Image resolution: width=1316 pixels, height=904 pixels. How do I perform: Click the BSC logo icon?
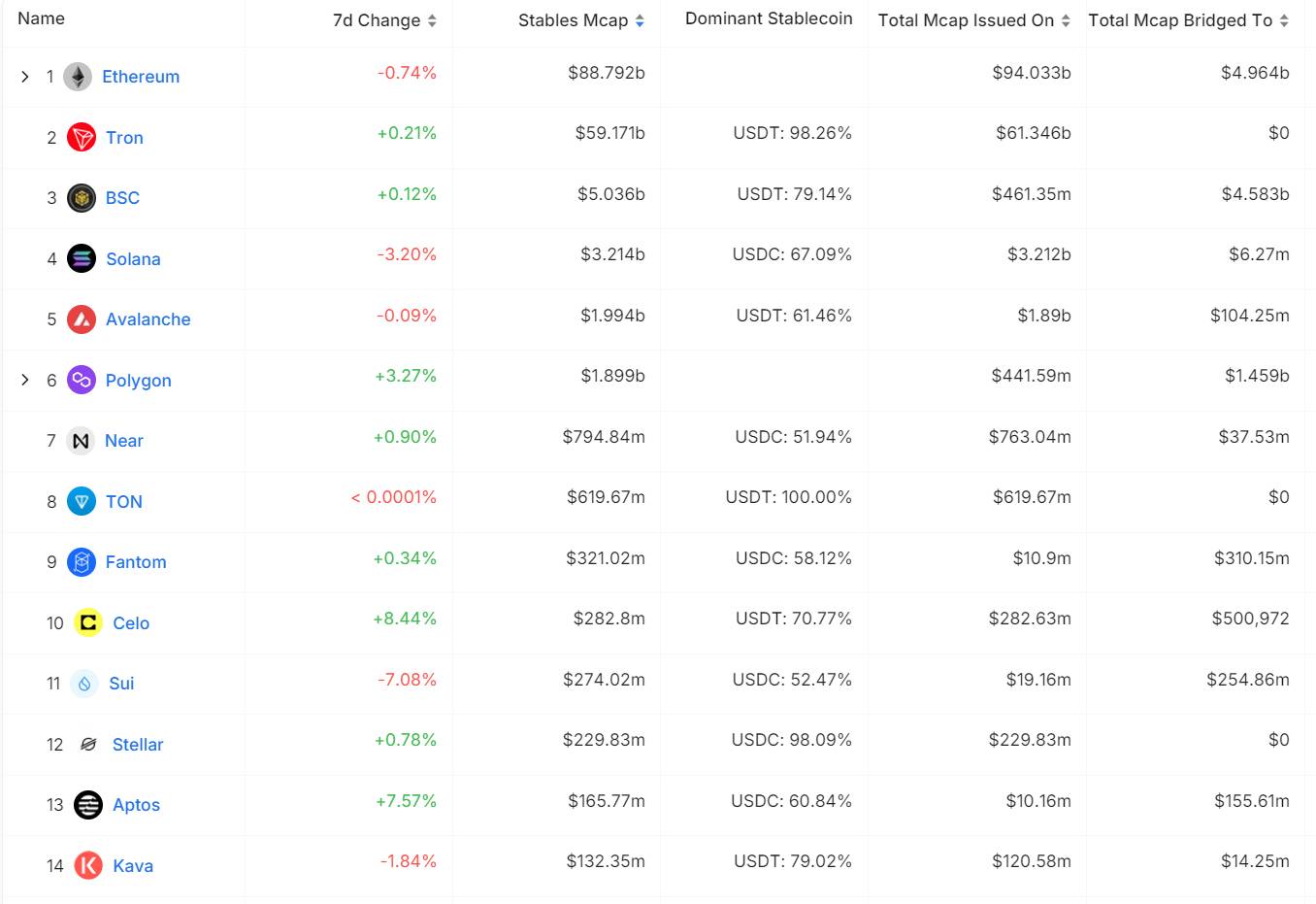(x=82, y=198)
